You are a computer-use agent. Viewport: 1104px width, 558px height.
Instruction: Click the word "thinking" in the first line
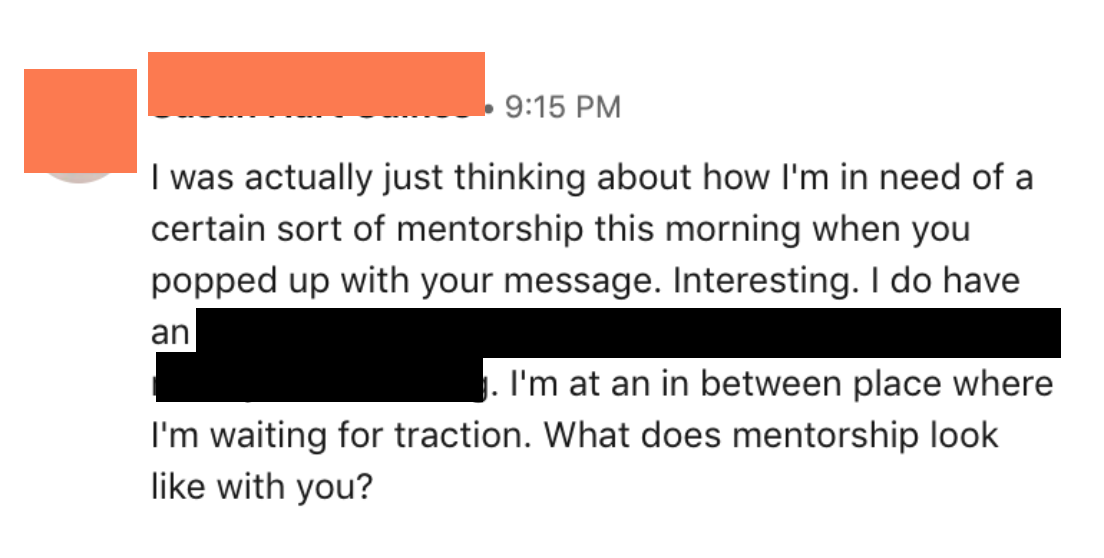coord(520,178)
